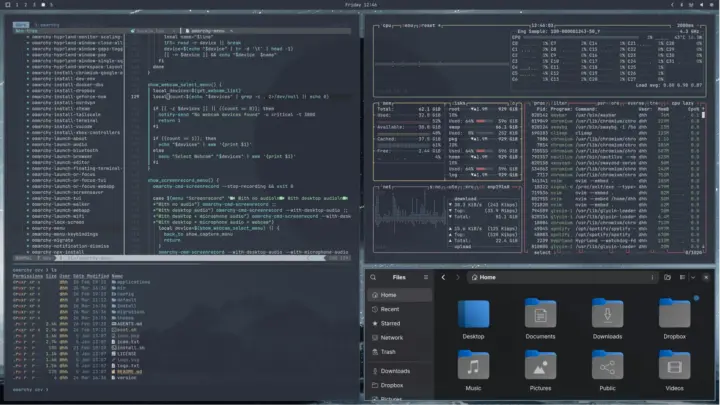Click install.sh in the terminal listing
The image size is (720, 405).
pos(130,348)
